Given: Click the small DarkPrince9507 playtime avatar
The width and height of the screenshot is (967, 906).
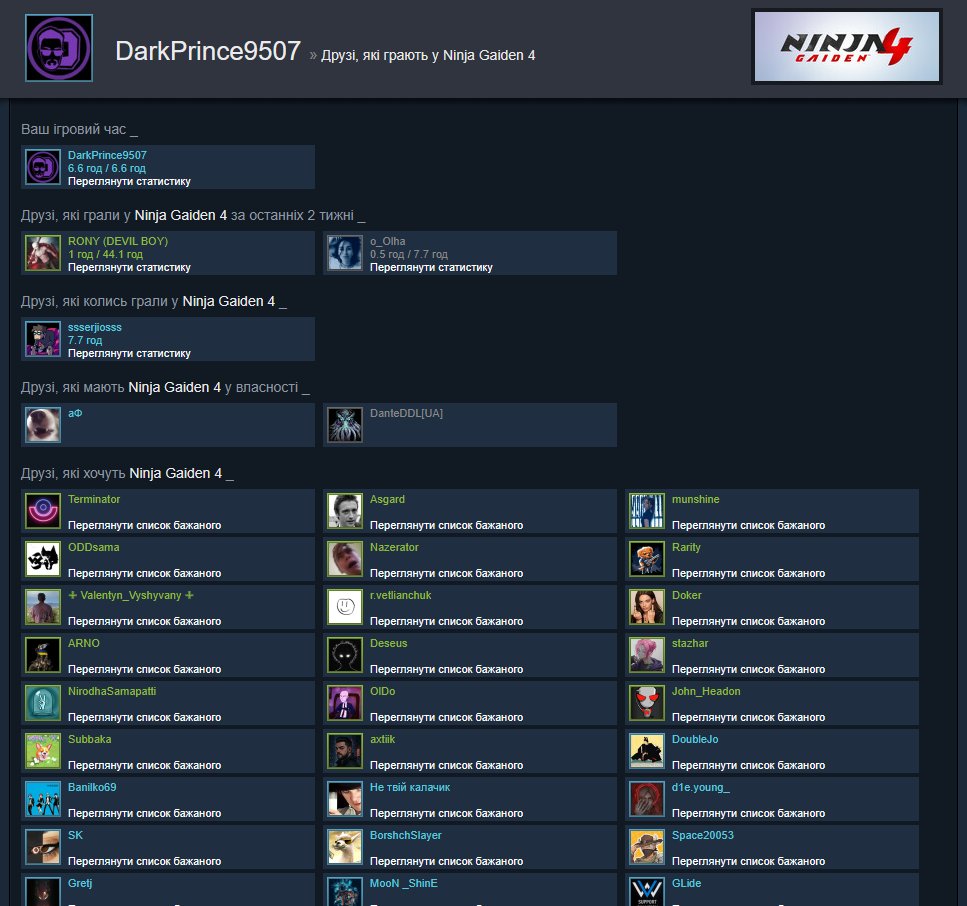Looking at the screenshot, I should (x=43, y=167).
